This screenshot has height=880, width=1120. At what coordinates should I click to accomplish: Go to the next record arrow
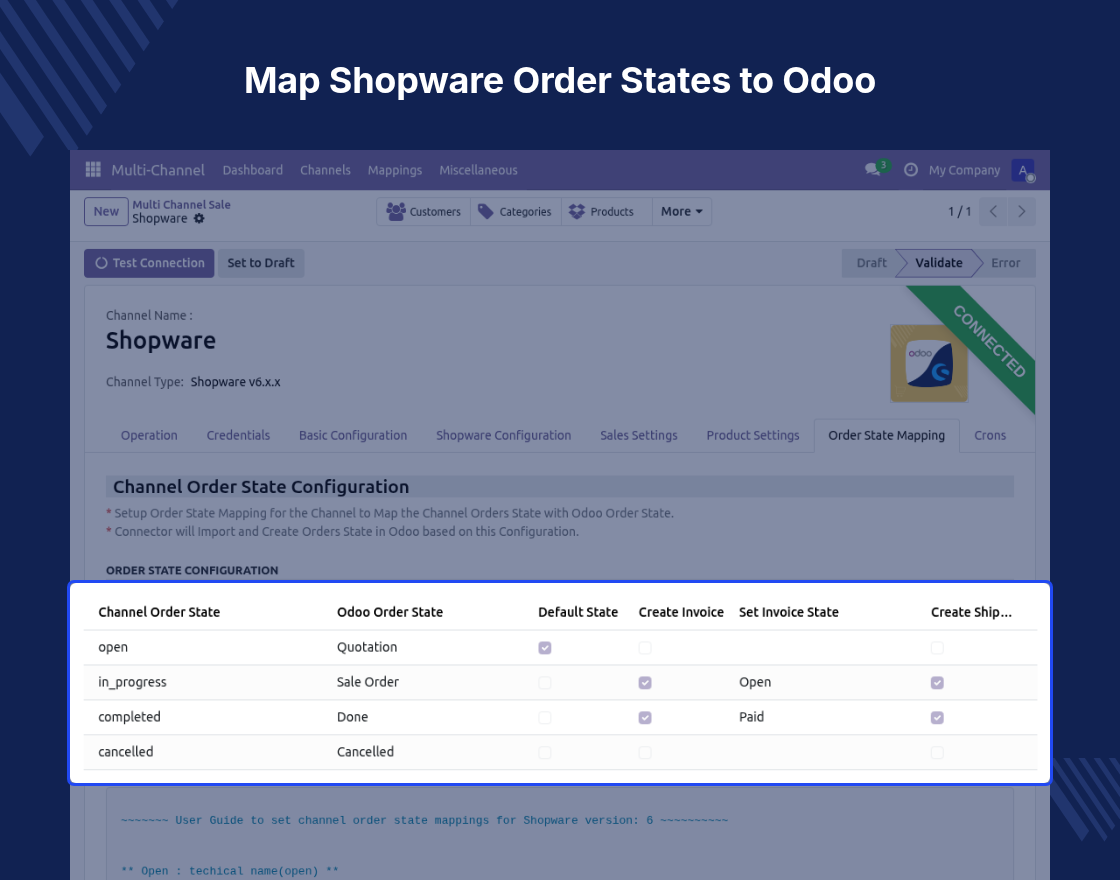[1021, 211]
